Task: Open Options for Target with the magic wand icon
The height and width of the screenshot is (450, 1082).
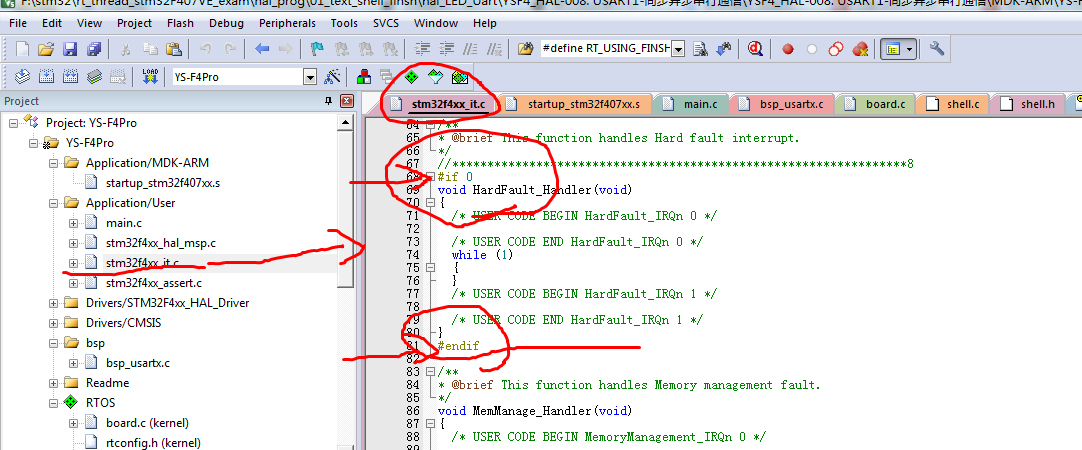Action: coord(333,76)
